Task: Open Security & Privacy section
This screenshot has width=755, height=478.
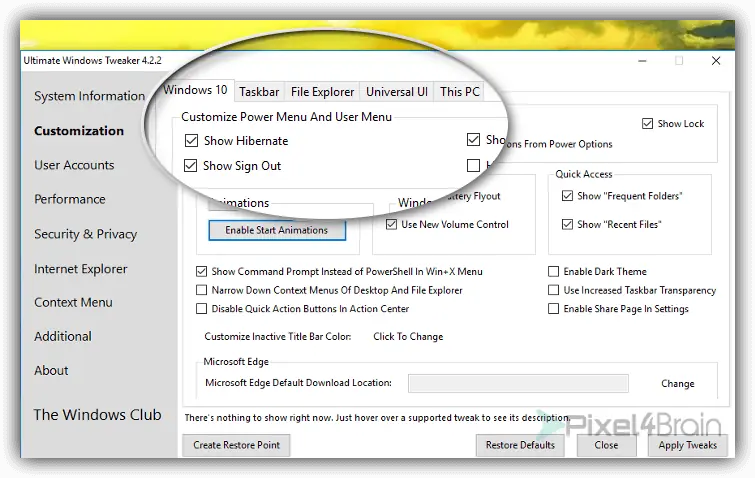Action: [x=86, y=234]
